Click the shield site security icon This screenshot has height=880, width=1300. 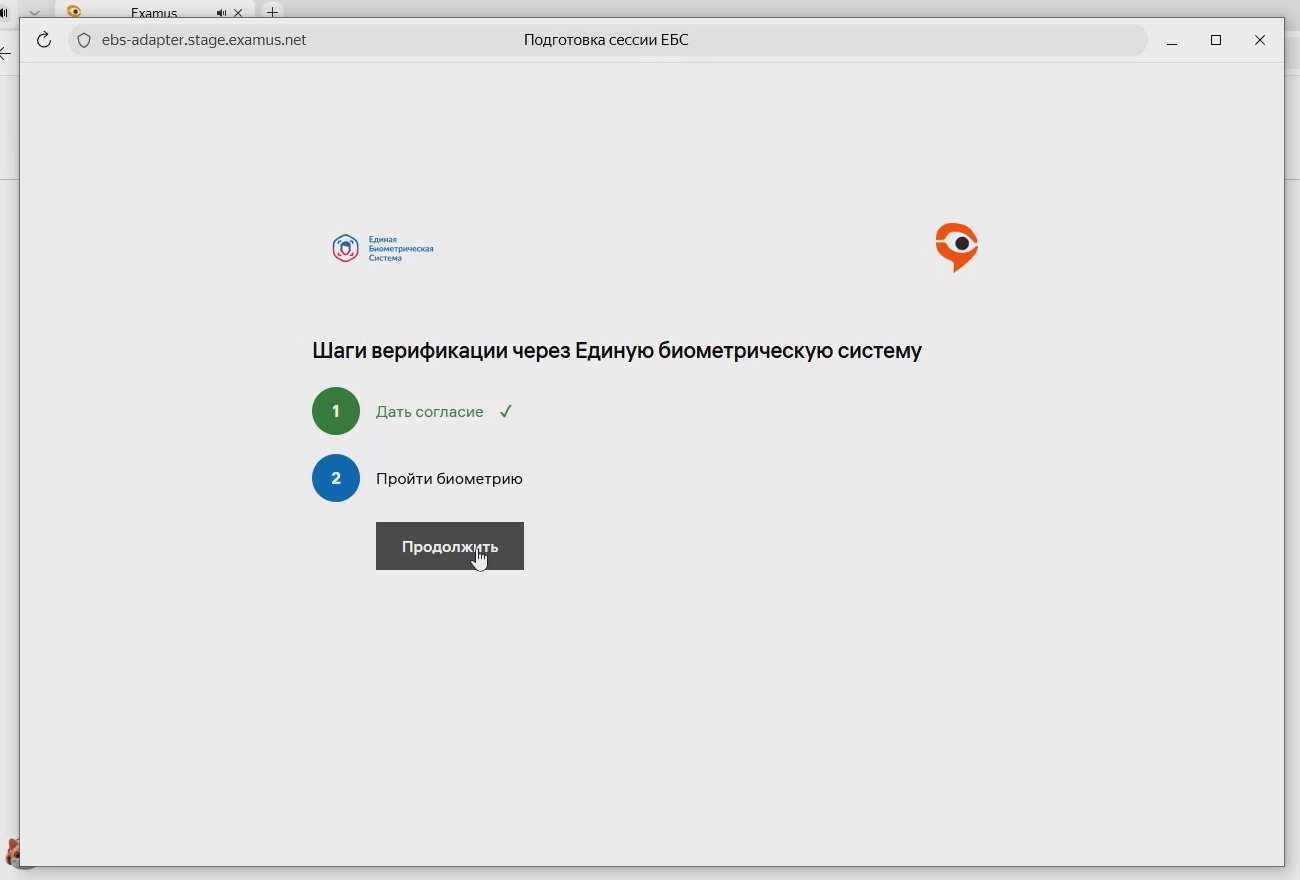[84, 41]
